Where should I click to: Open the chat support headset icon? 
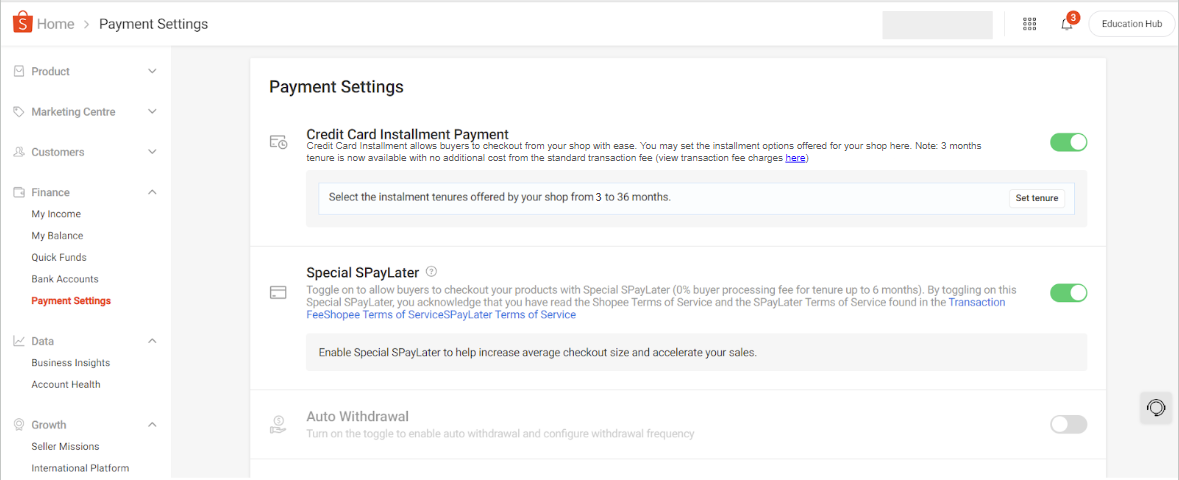1156,408
